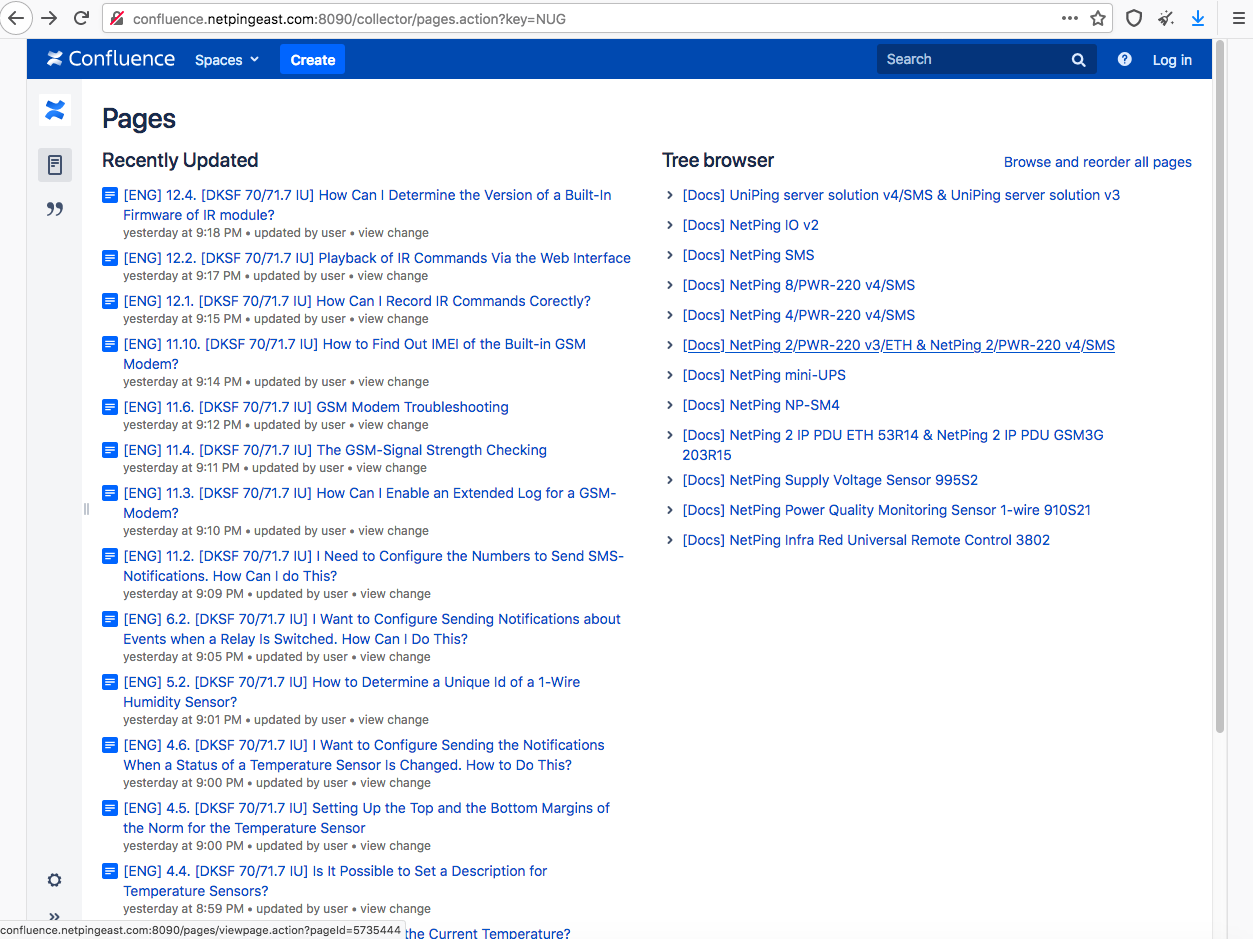This screenshot has height=939, width=1253.
Task: Click the space logo in the sidebar
Action: click(x=55, y=110)
